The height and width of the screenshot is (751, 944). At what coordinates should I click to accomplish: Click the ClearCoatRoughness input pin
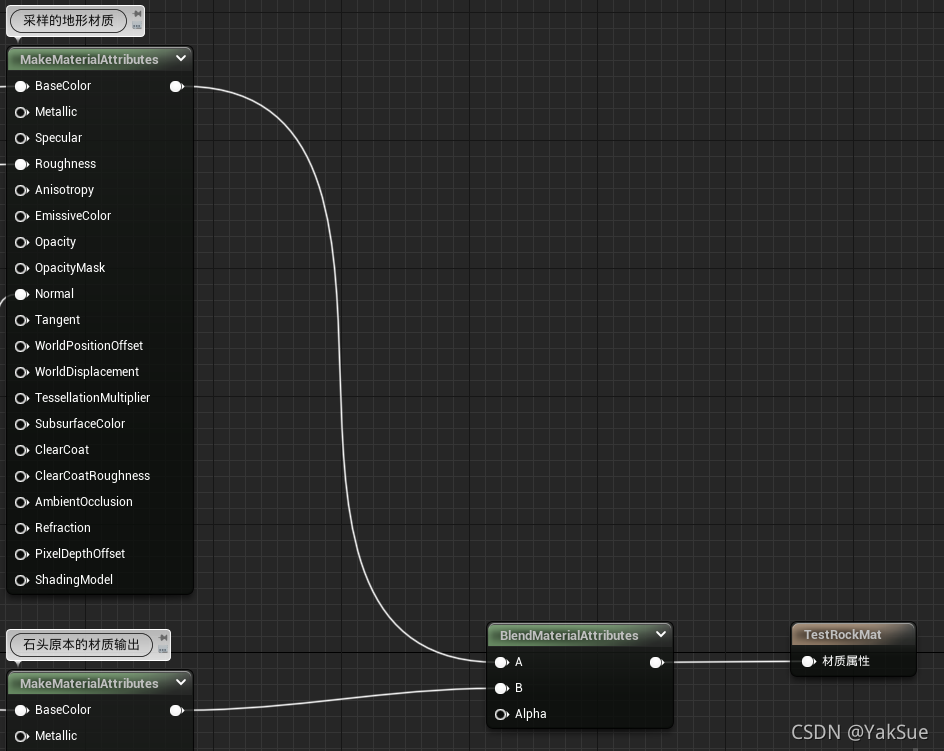[x=22, y=476]
